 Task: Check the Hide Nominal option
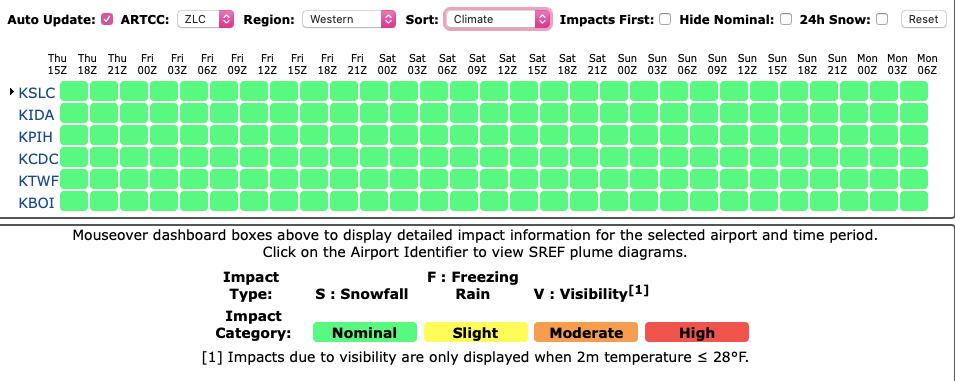pos(786,19)
